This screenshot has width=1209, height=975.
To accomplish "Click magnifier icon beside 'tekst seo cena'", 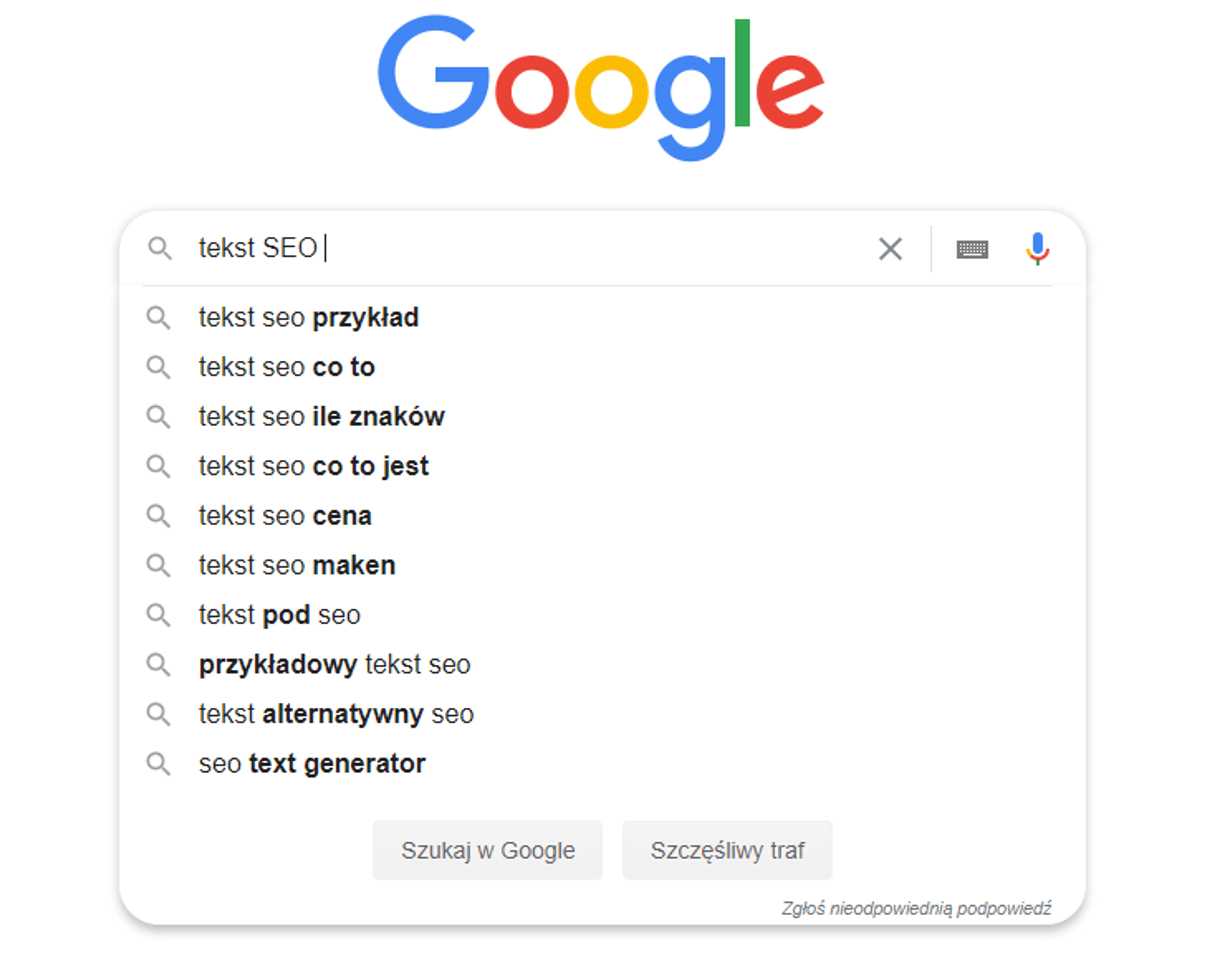I will pos(158,516).
